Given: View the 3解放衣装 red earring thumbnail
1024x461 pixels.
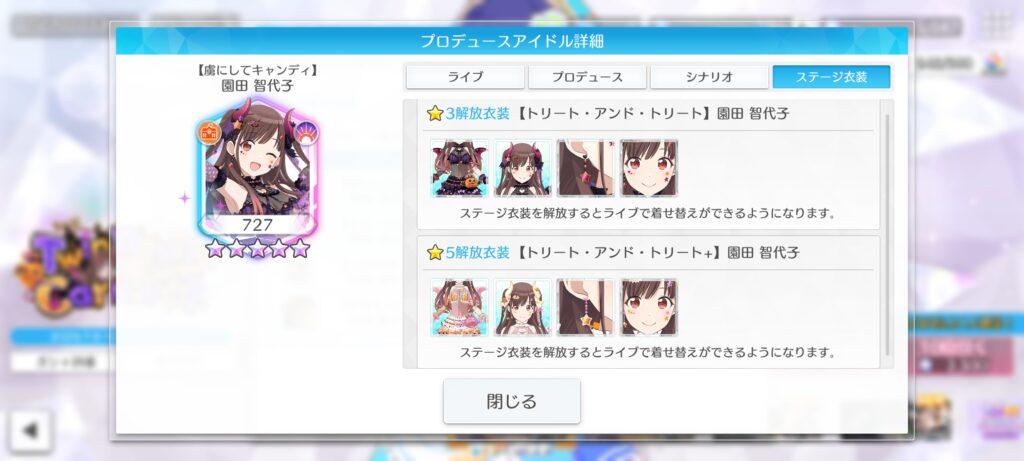Looking at the screenshot, I should [586, 168].
